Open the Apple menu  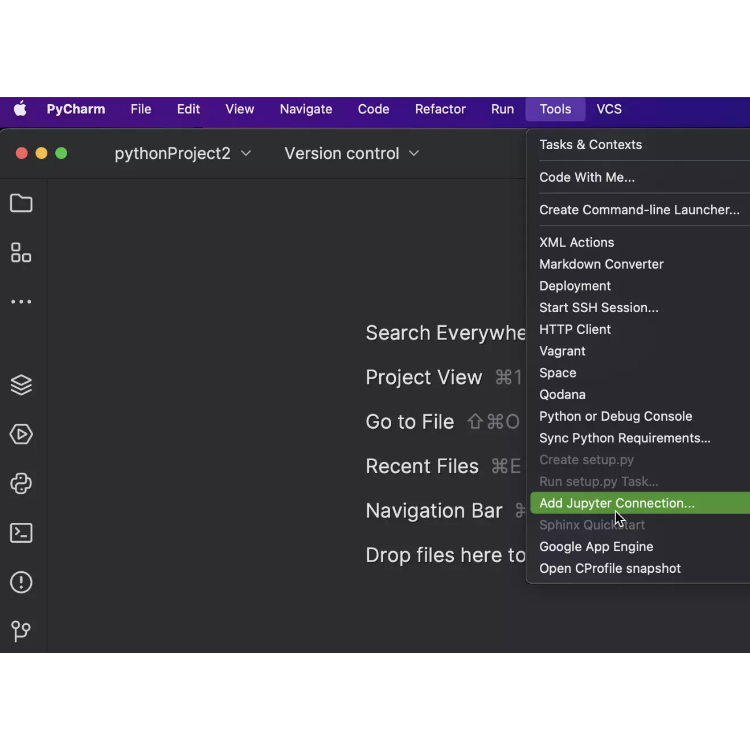[x=20, y=109]
